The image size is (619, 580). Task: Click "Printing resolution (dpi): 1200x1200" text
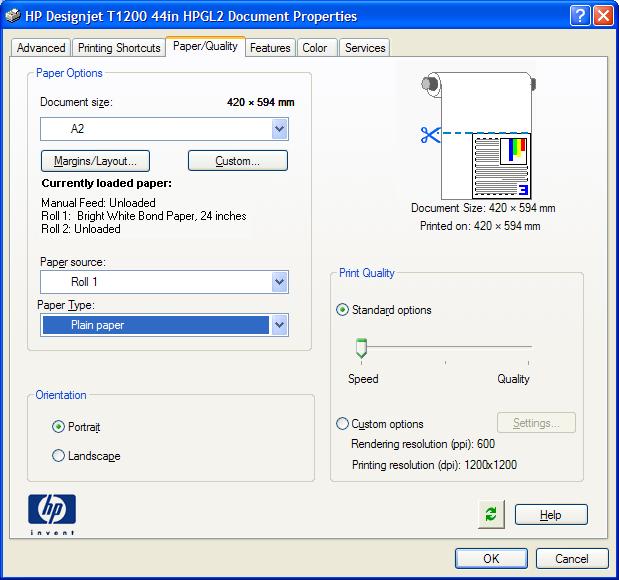[x=434, y=465]
